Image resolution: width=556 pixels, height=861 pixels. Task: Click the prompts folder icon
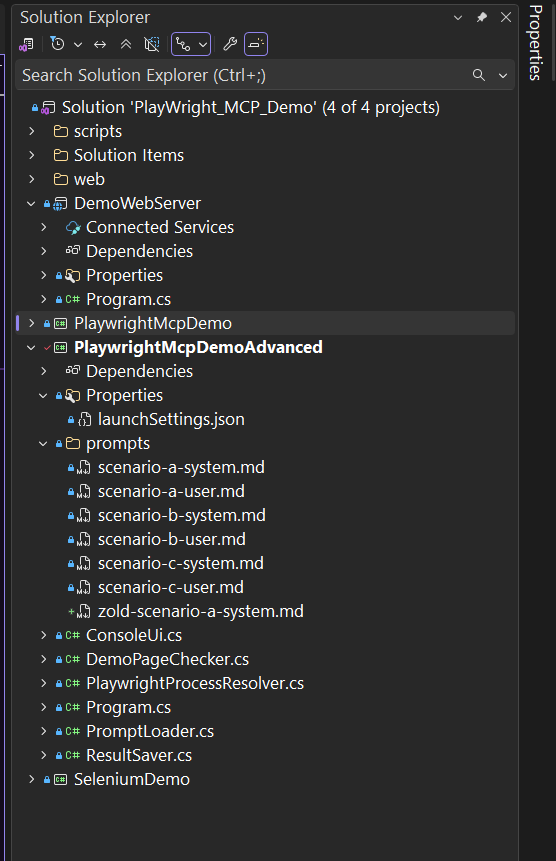[x=72, y=443]
